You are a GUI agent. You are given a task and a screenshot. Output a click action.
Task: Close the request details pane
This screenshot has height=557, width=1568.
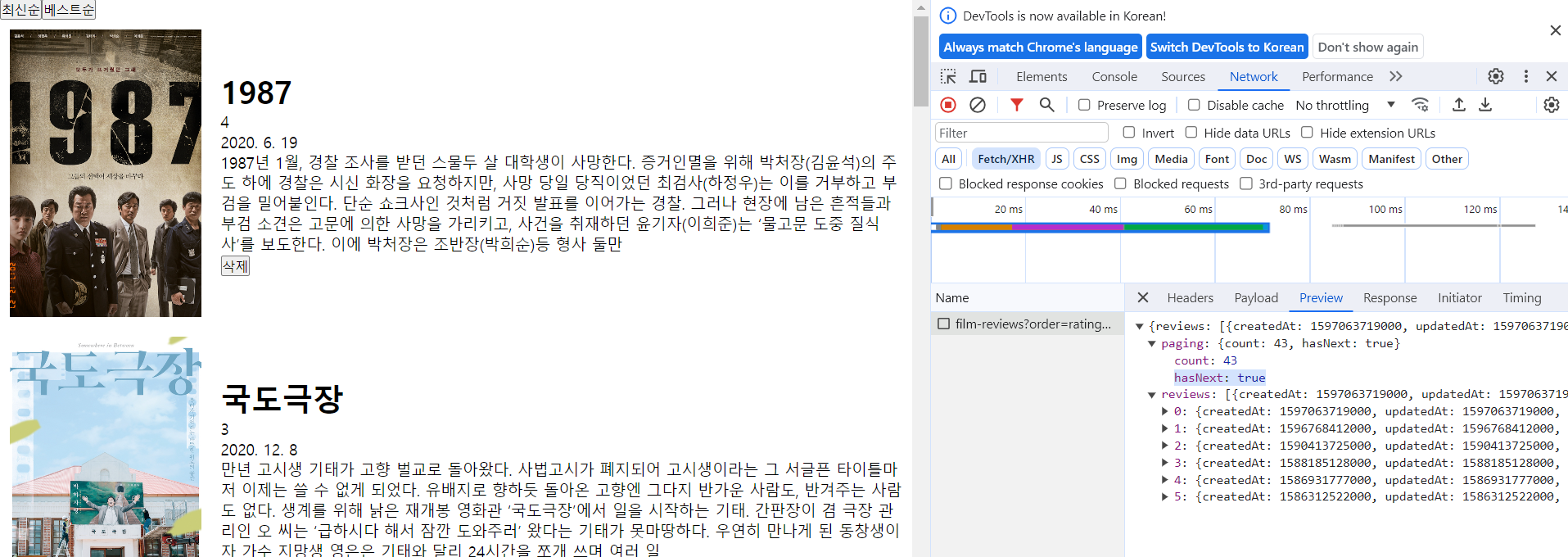coord(1143,297)
